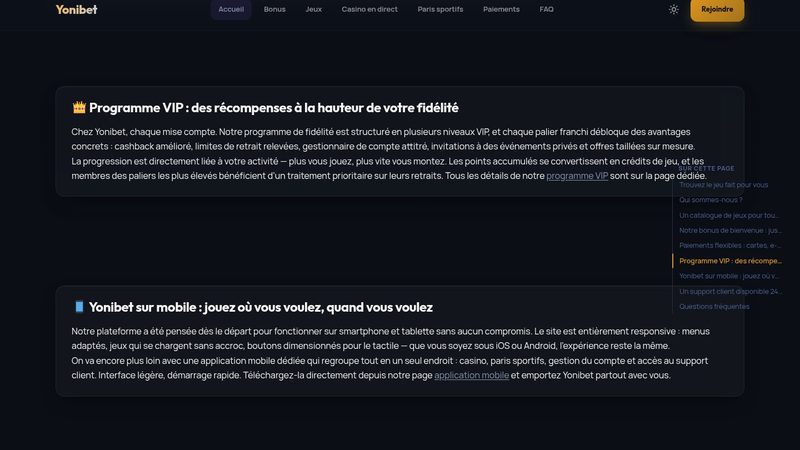The width and height of the screenshot is (800, 450).
Task: Toggle the light/dark theme sun icon
Action: tap(673, 9)
